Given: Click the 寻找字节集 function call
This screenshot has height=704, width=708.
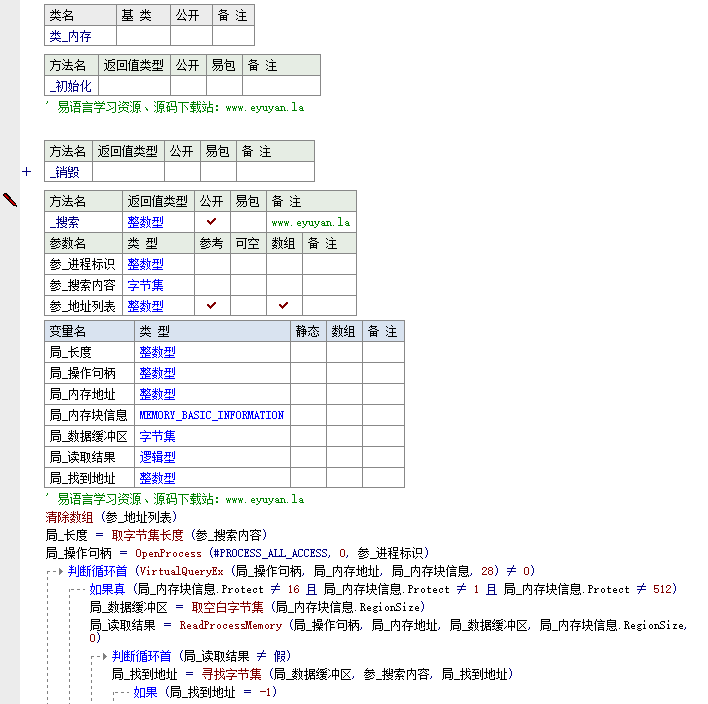Looking at the screenshot, I should click(x=231, y=674).
